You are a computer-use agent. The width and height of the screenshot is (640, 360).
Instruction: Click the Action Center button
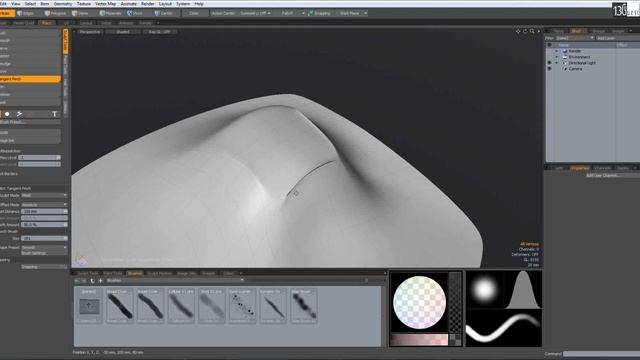(x=223, y=13)
